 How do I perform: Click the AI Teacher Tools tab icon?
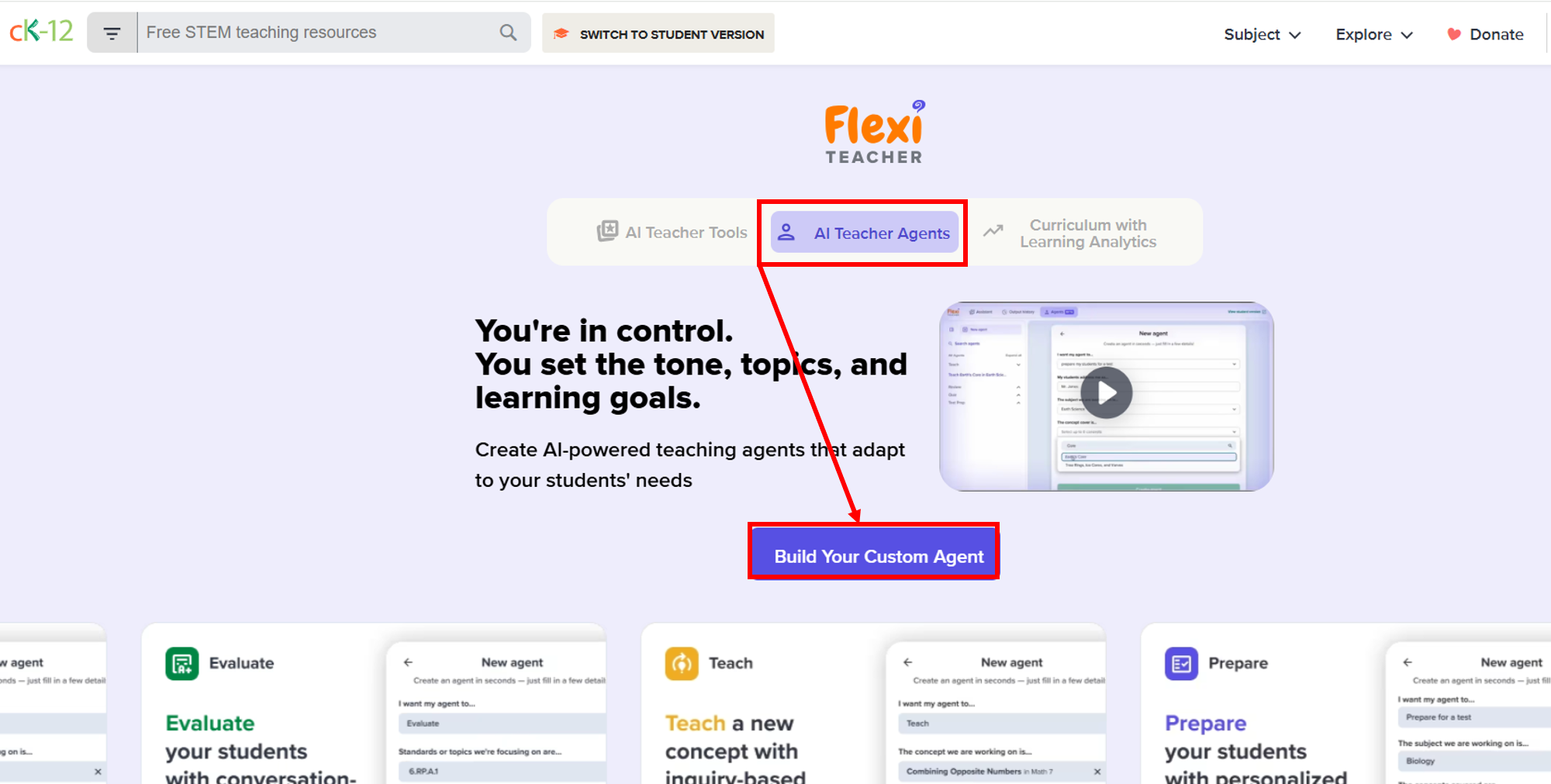pyautogui.click(x=607, y=231)
